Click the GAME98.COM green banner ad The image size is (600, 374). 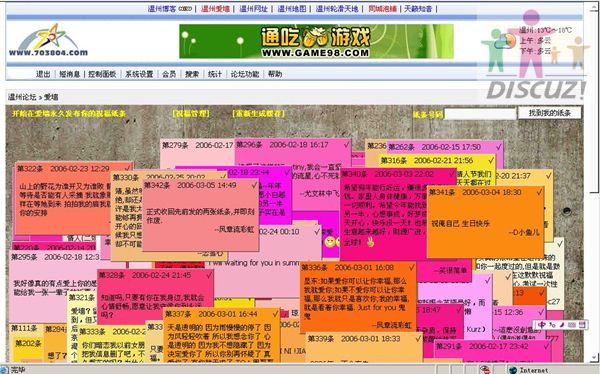316,41
